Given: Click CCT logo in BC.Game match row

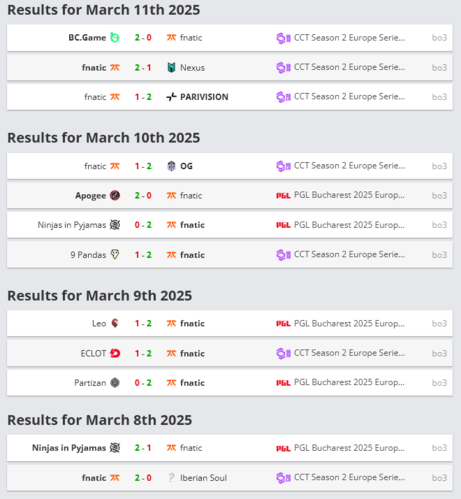Looking at the screenshot, I should (283, 38).
